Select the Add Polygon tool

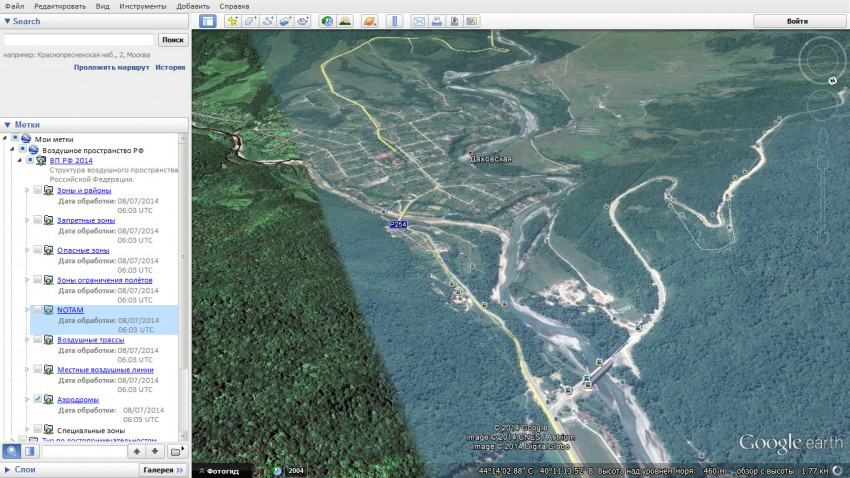(250, 21)
